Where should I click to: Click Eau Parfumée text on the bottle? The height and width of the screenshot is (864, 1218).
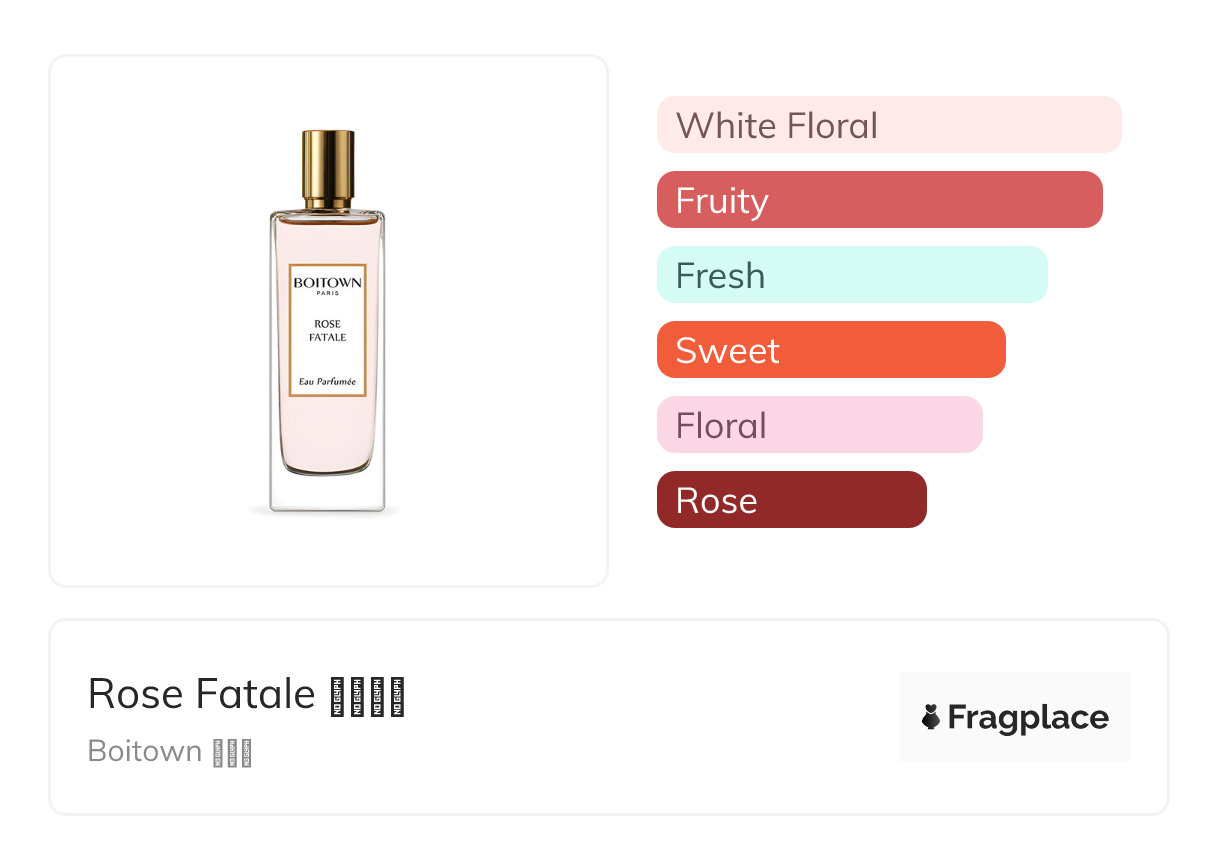tap(328, 381)
